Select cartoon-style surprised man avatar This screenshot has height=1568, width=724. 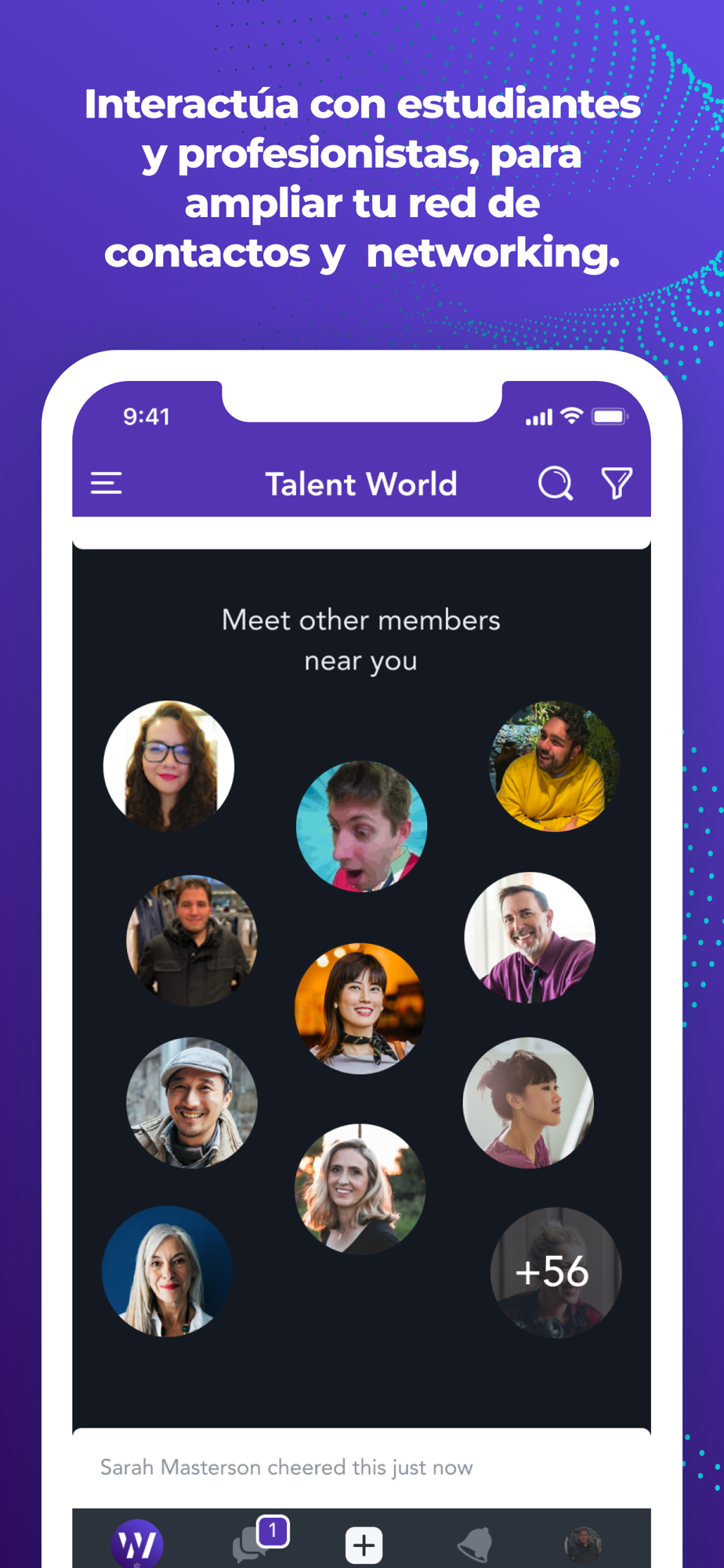tap(361, 826)
